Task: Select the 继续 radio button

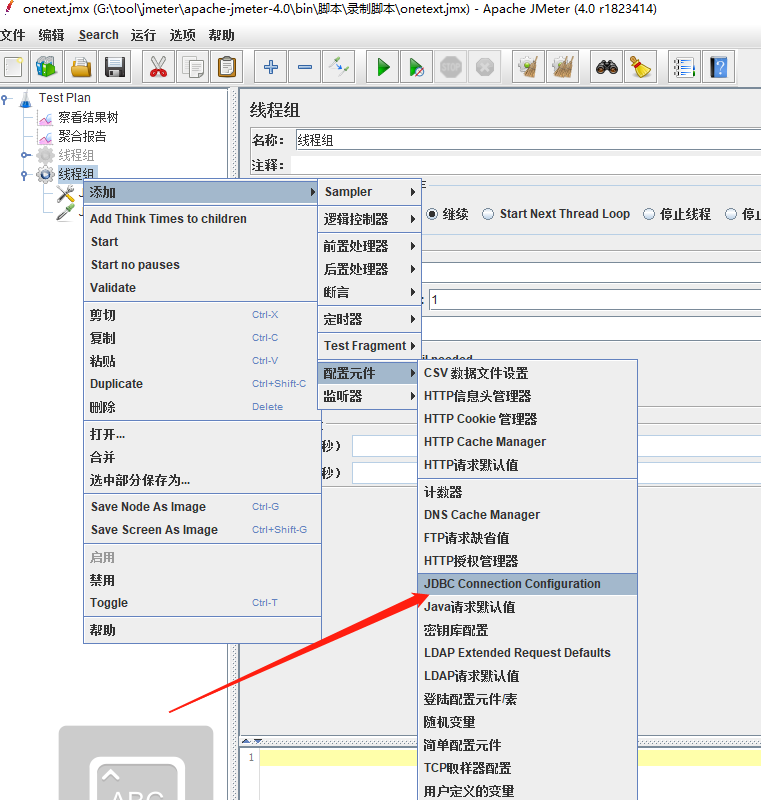Action: point(432,214)
